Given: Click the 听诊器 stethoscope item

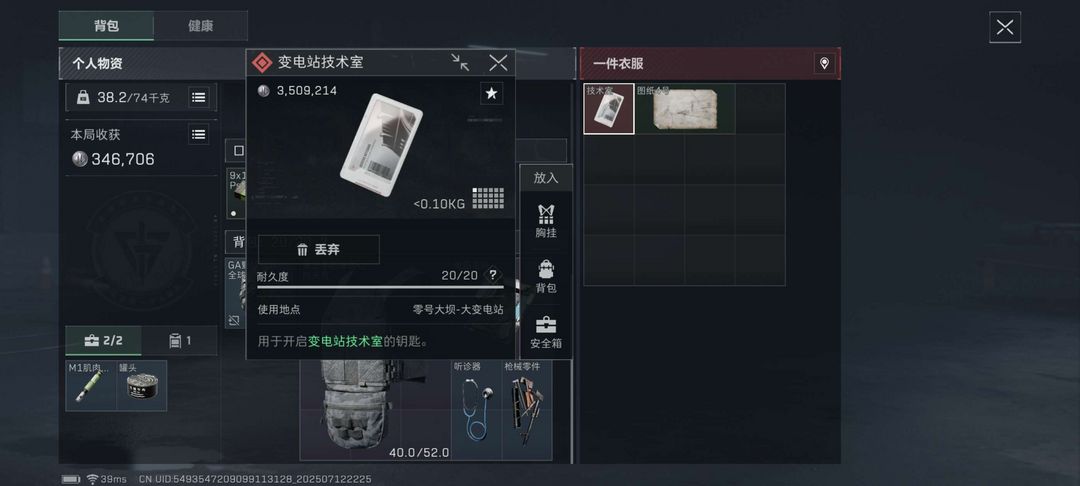Looking at the screenshot, I should pos(477,410).
